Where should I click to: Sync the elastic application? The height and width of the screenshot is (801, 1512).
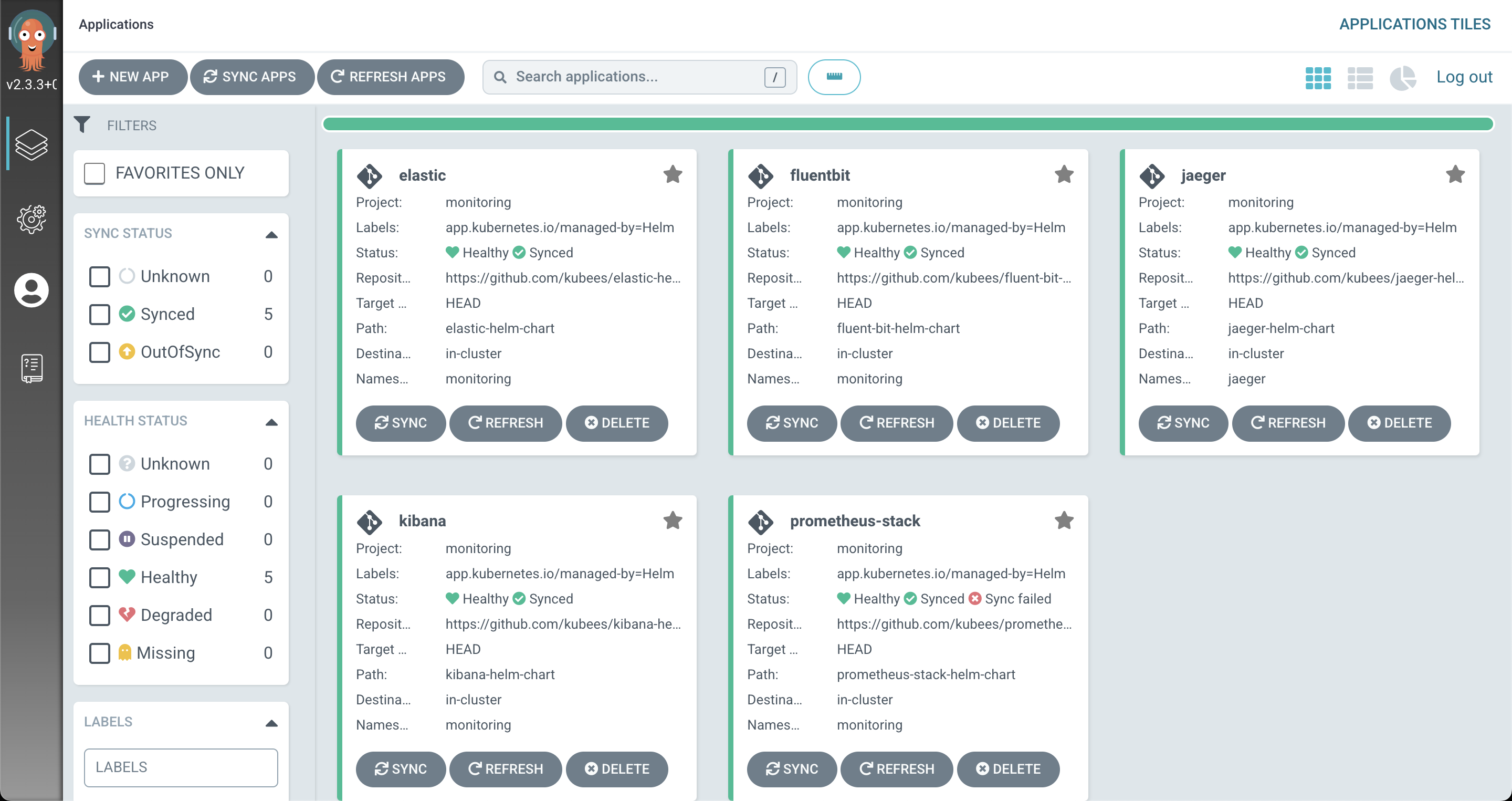click(401, 423)
